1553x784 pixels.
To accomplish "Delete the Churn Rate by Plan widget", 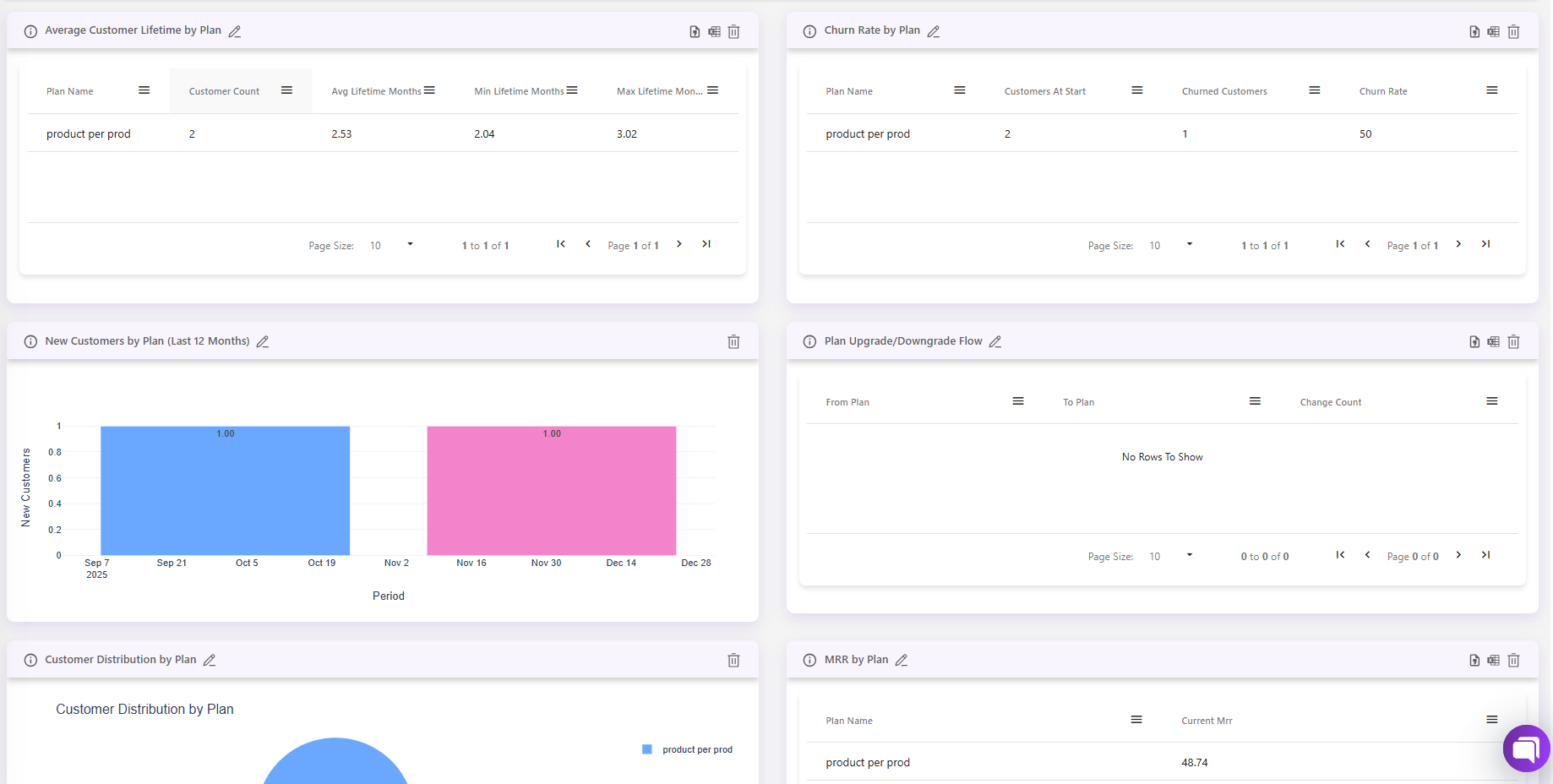I will pos(1513,31).
